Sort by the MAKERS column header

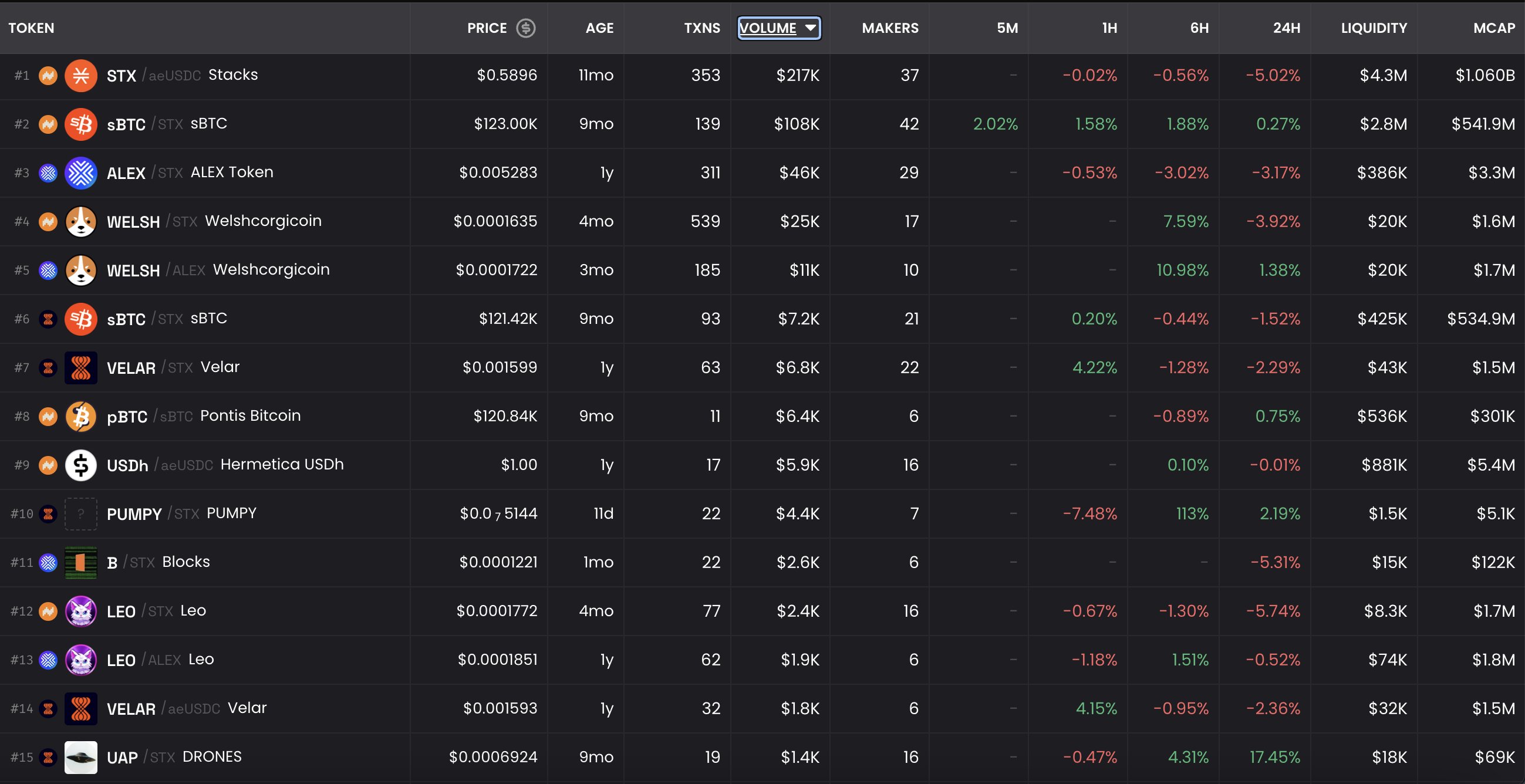point(889,28)
